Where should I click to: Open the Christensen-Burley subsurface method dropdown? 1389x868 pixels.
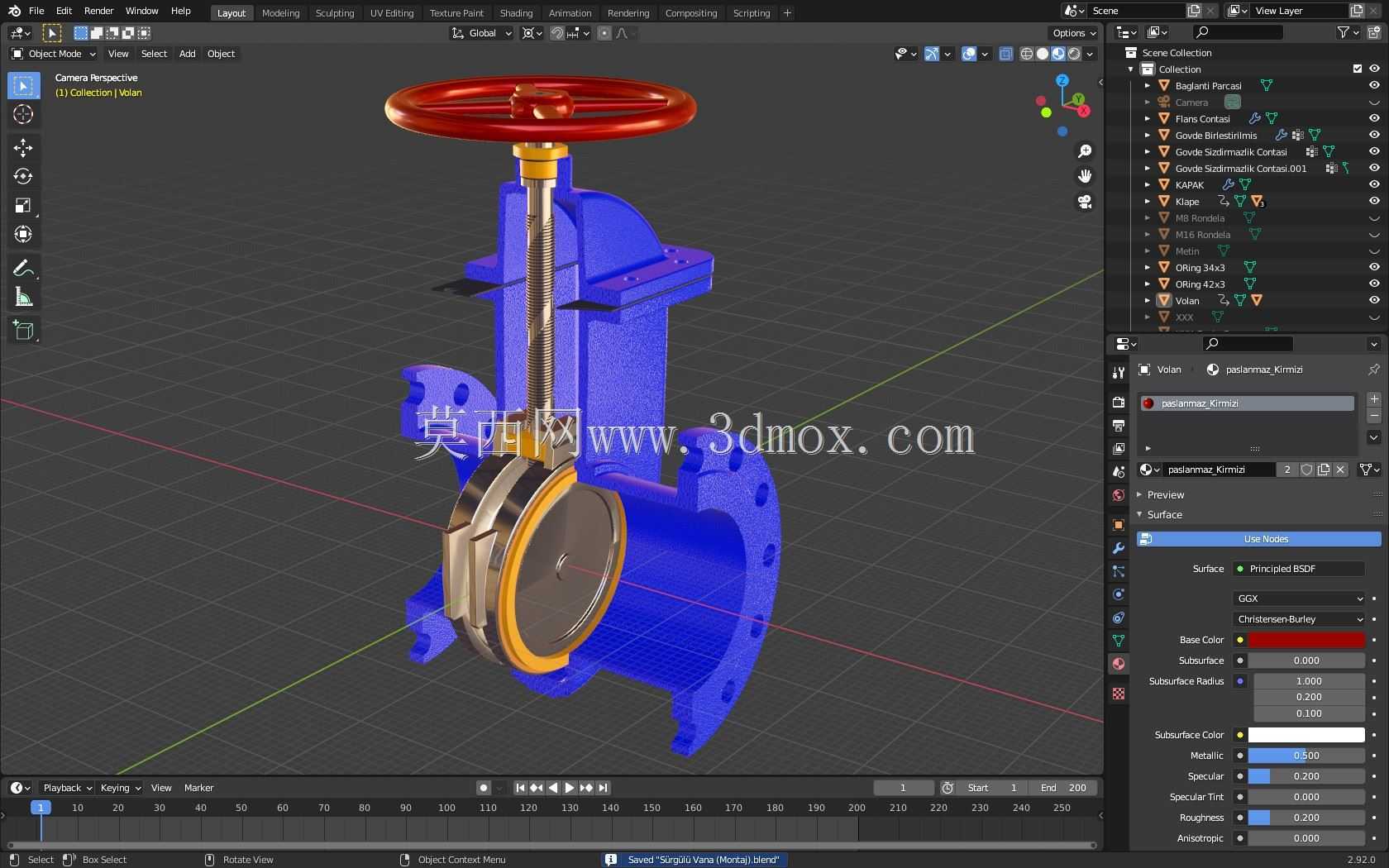click(1299, 619)
